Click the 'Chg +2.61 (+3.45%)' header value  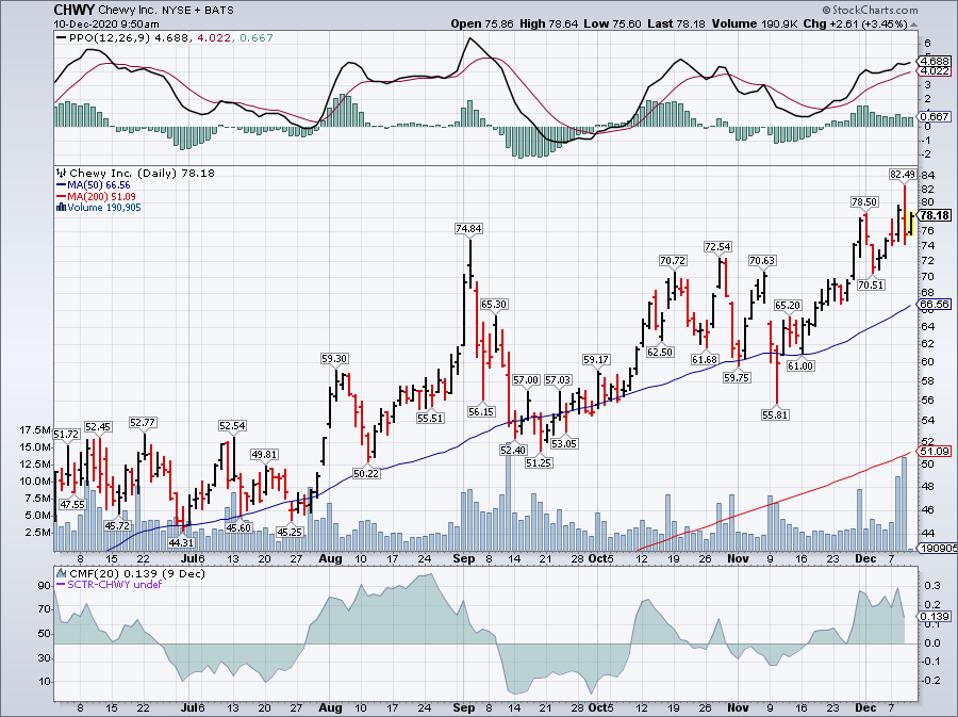pyautogui.click(x=855, y=24)
